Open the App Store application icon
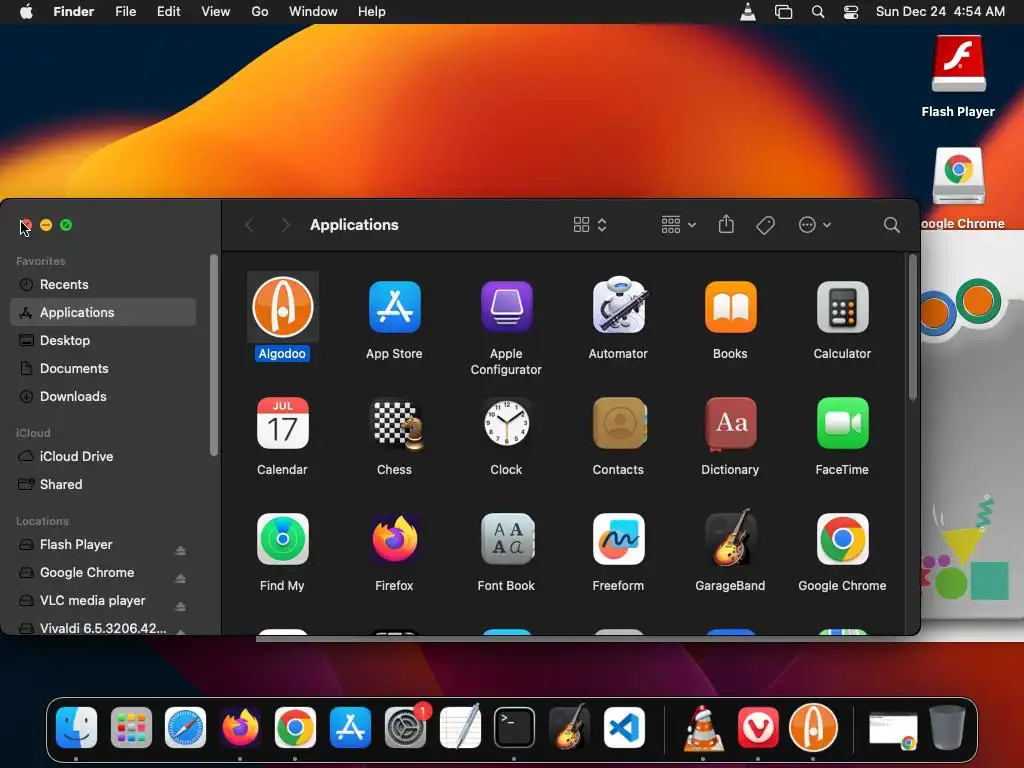 tap(394, 307)
